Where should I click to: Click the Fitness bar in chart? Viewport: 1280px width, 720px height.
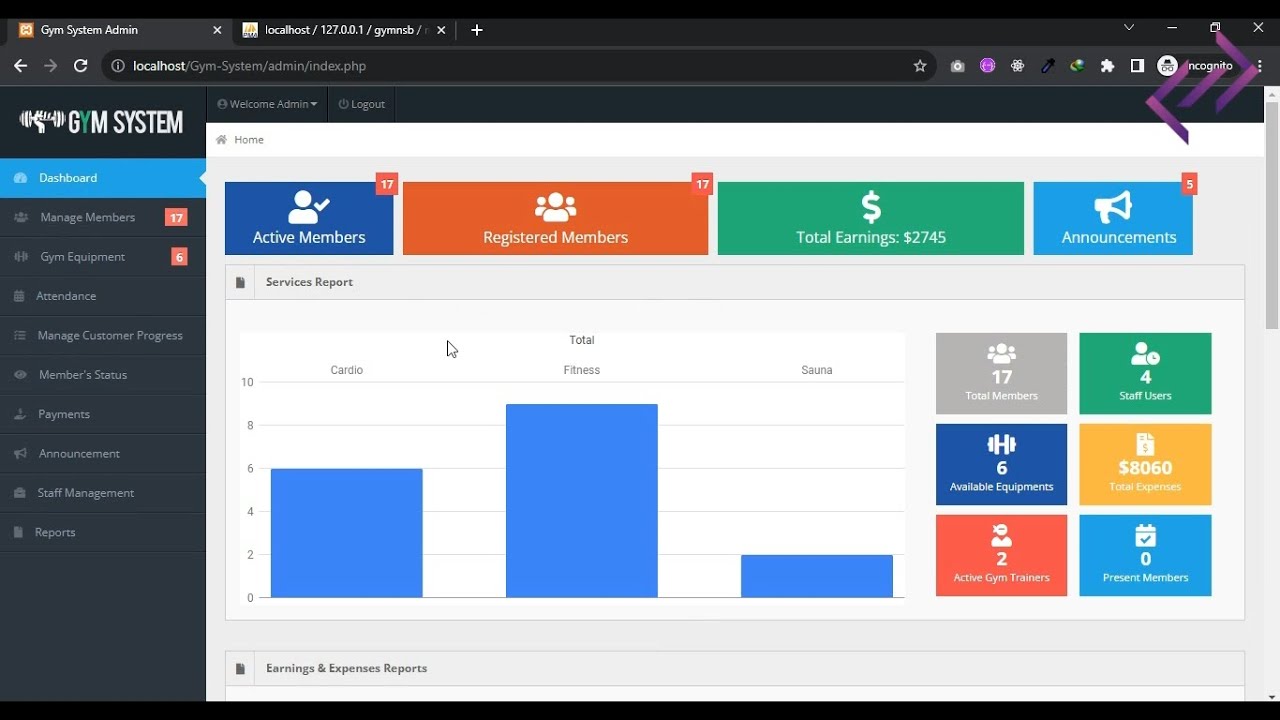(x=582, y=501)
